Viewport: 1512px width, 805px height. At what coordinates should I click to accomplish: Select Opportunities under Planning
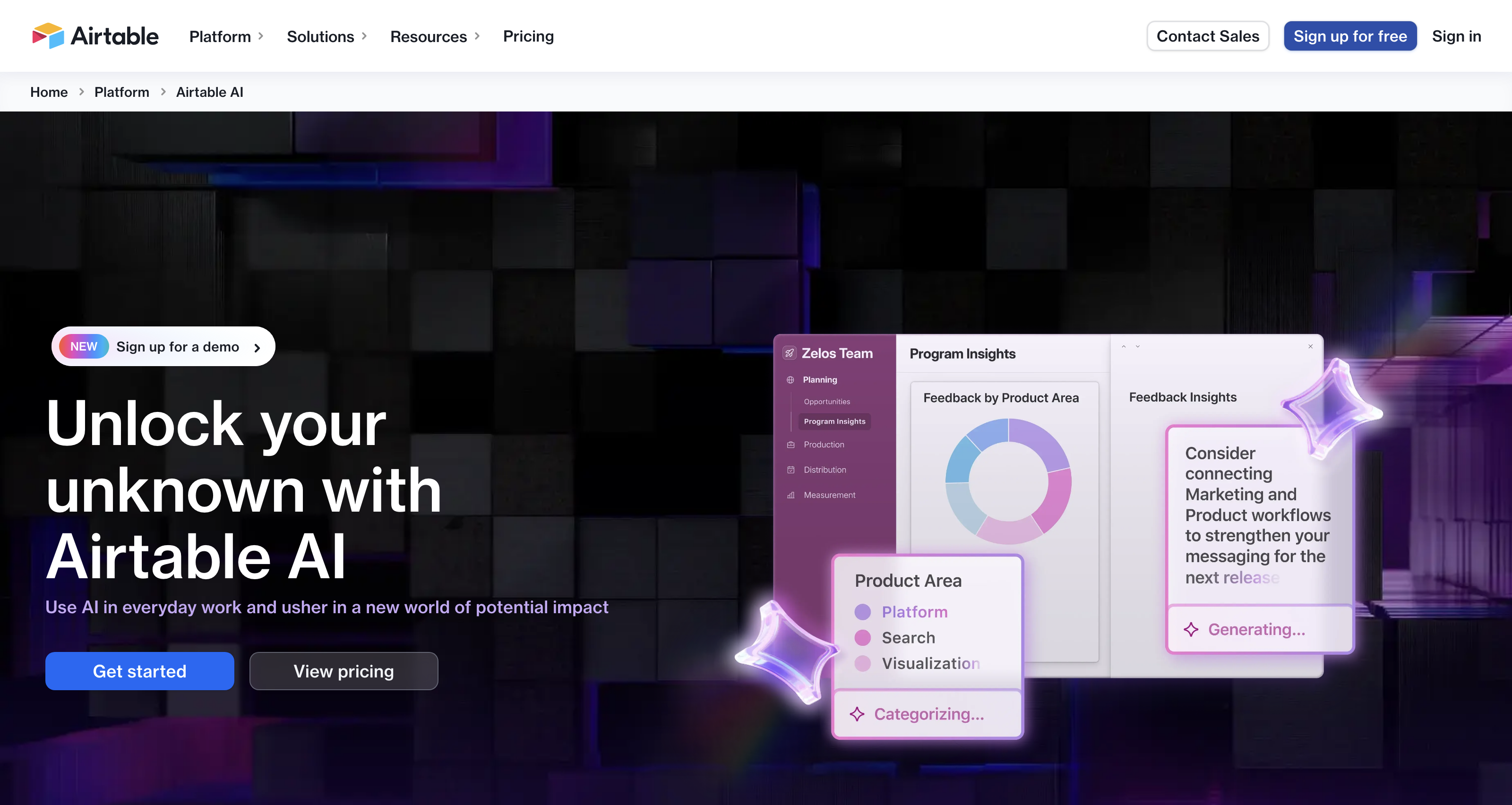pyautogui.click(x=826, y=402)
